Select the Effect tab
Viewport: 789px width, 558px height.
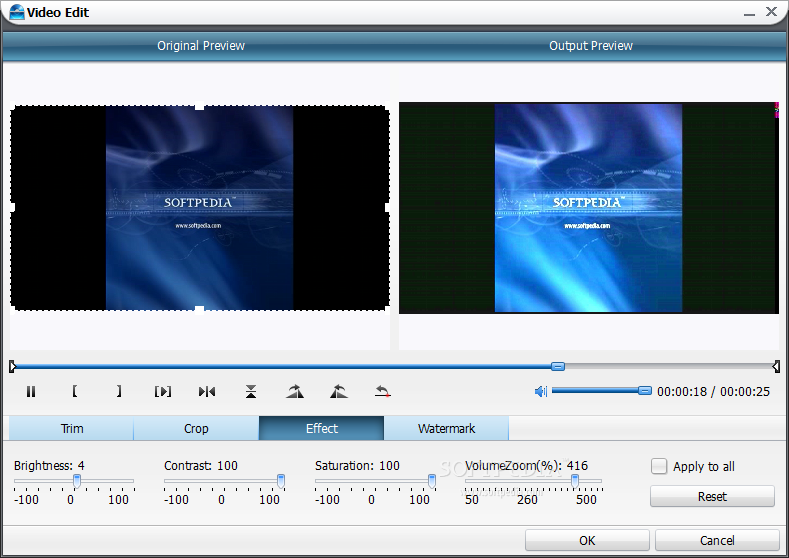322,428
